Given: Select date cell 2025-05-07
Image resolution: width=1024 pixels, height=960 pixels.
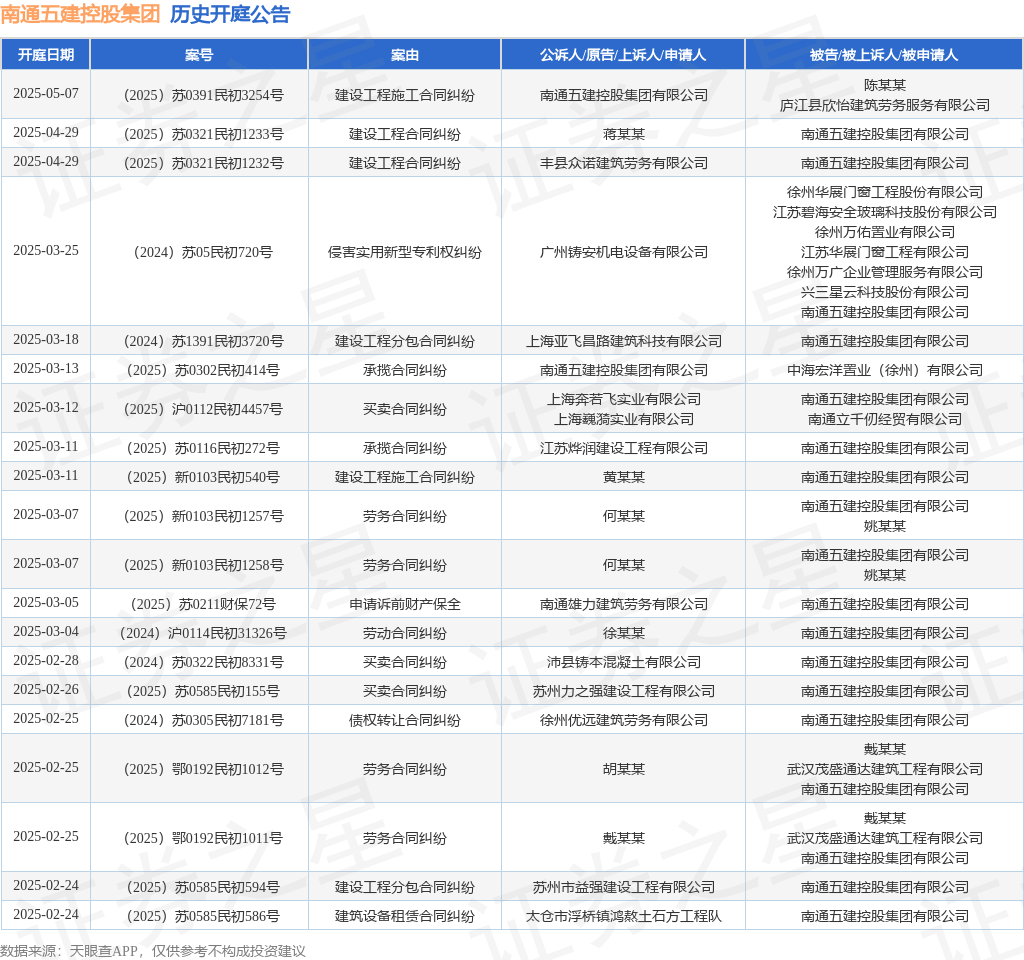Looking at the screenshot, I should point(46,93).
